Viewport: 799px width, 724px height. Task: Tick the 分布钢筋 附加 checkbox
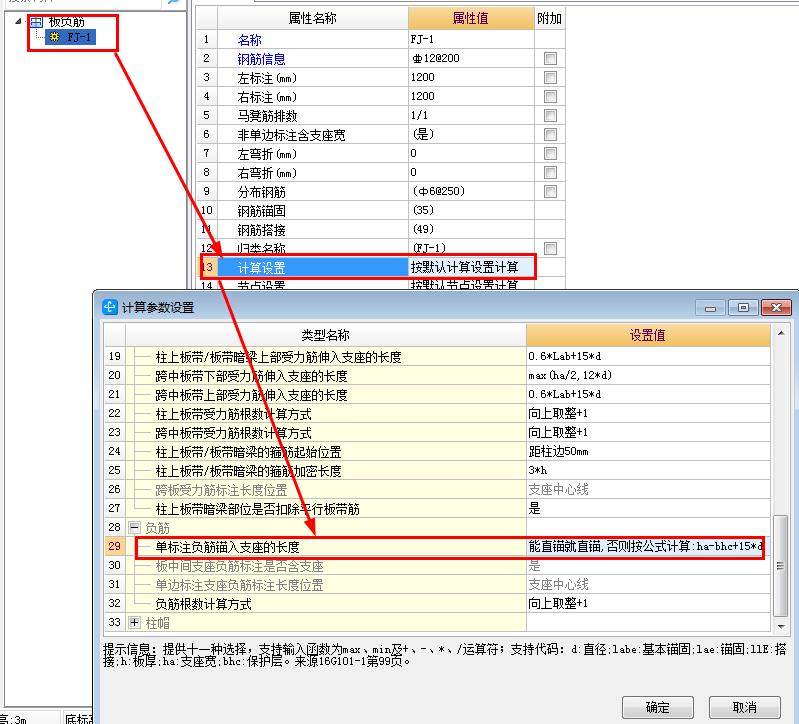tap(550, 192)
